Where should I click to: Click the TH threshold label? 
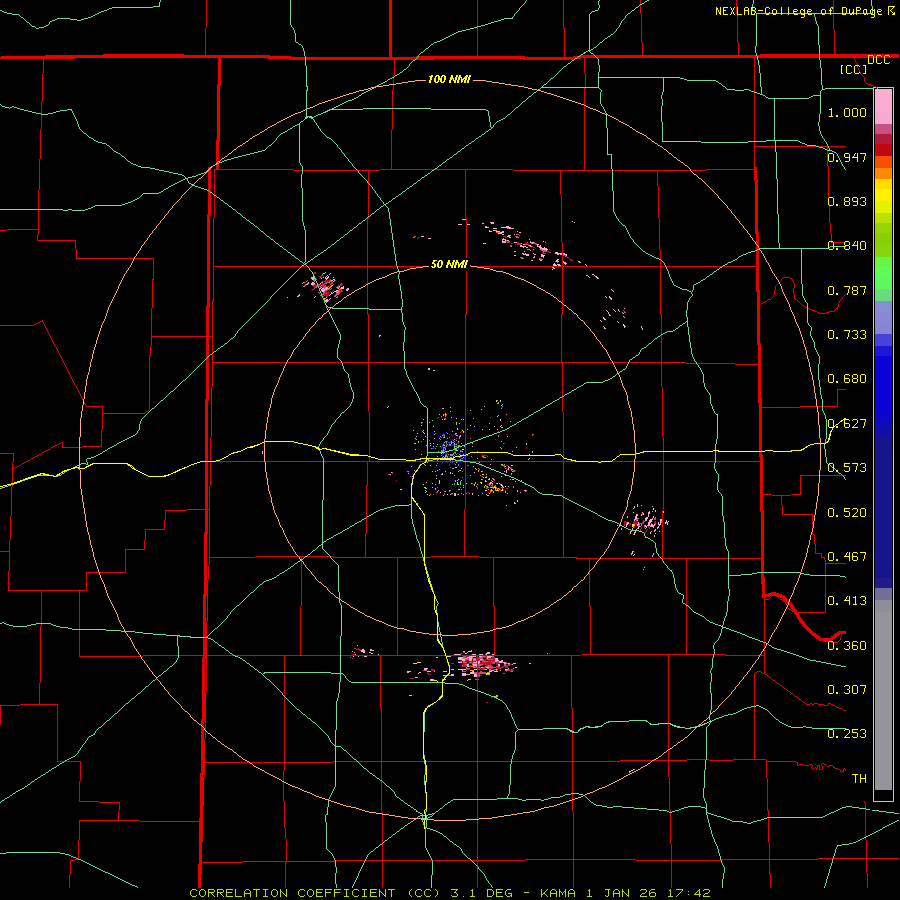(859, 779)
